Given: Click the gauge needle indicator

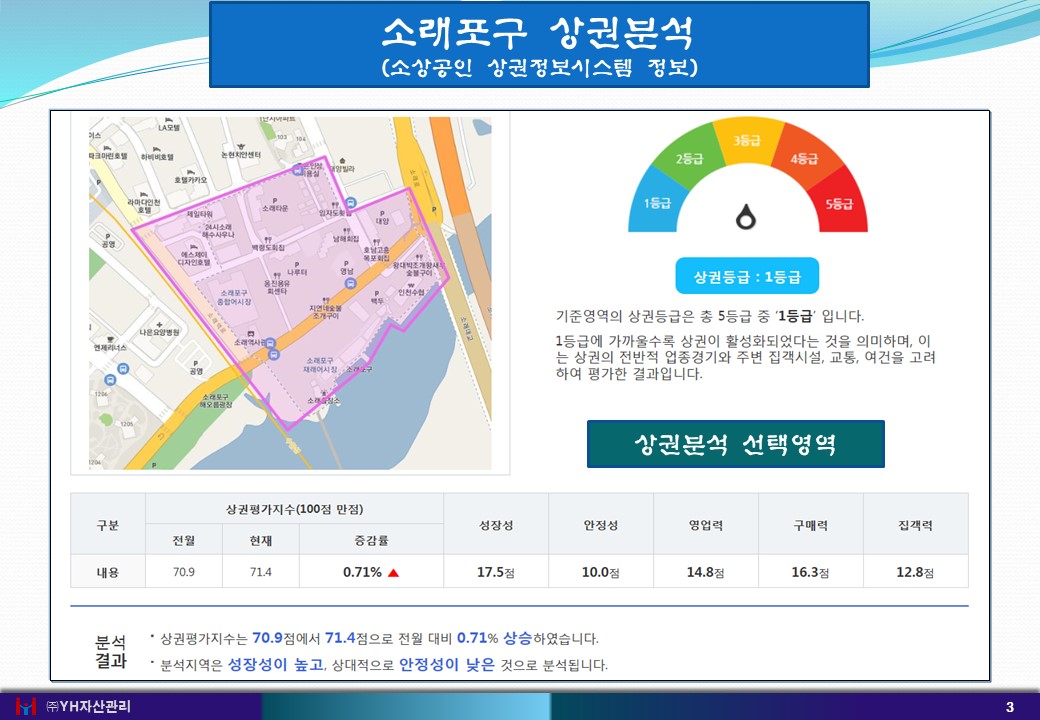Looking at the screenshot, I should click(x=746, y=217).
